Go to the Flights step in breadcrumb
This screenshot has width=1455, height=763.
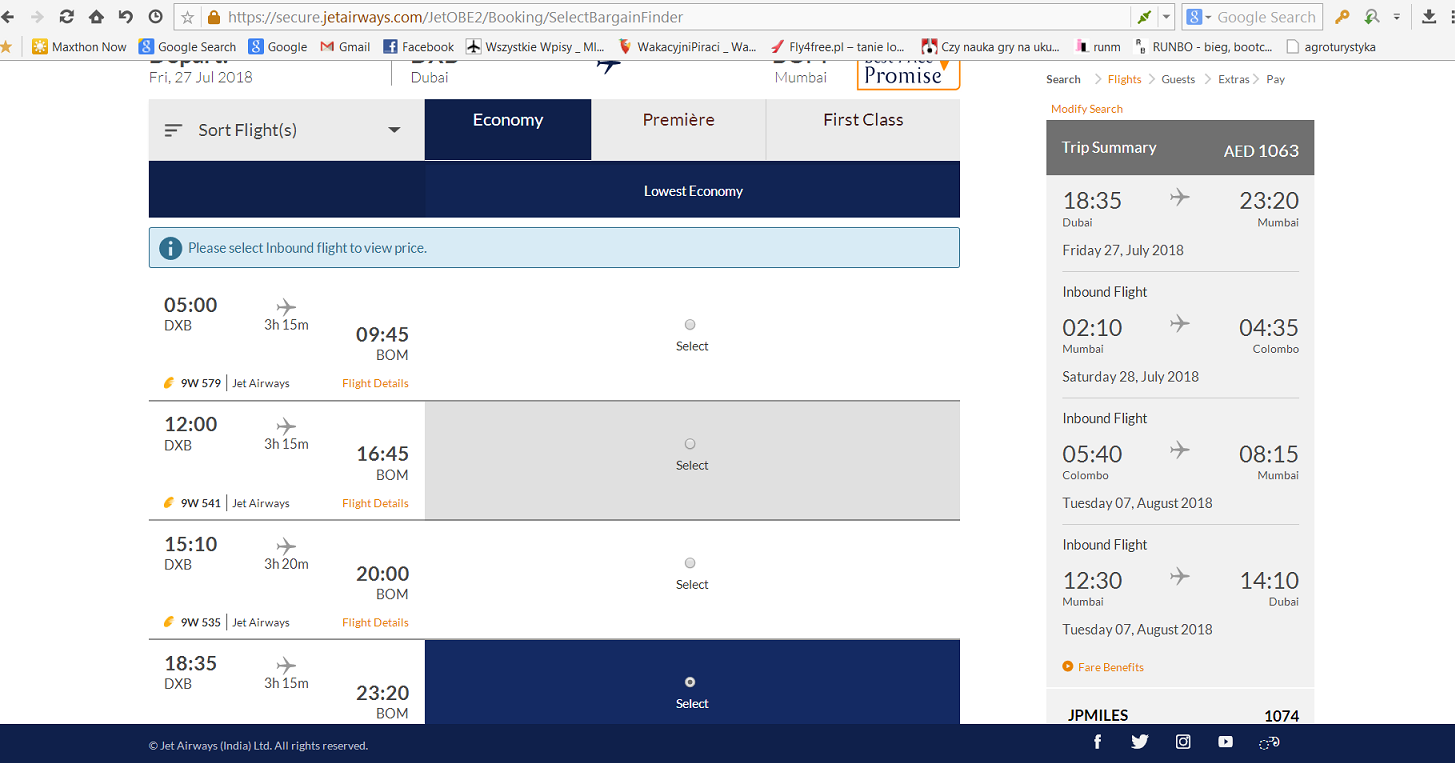(1124, 79)
